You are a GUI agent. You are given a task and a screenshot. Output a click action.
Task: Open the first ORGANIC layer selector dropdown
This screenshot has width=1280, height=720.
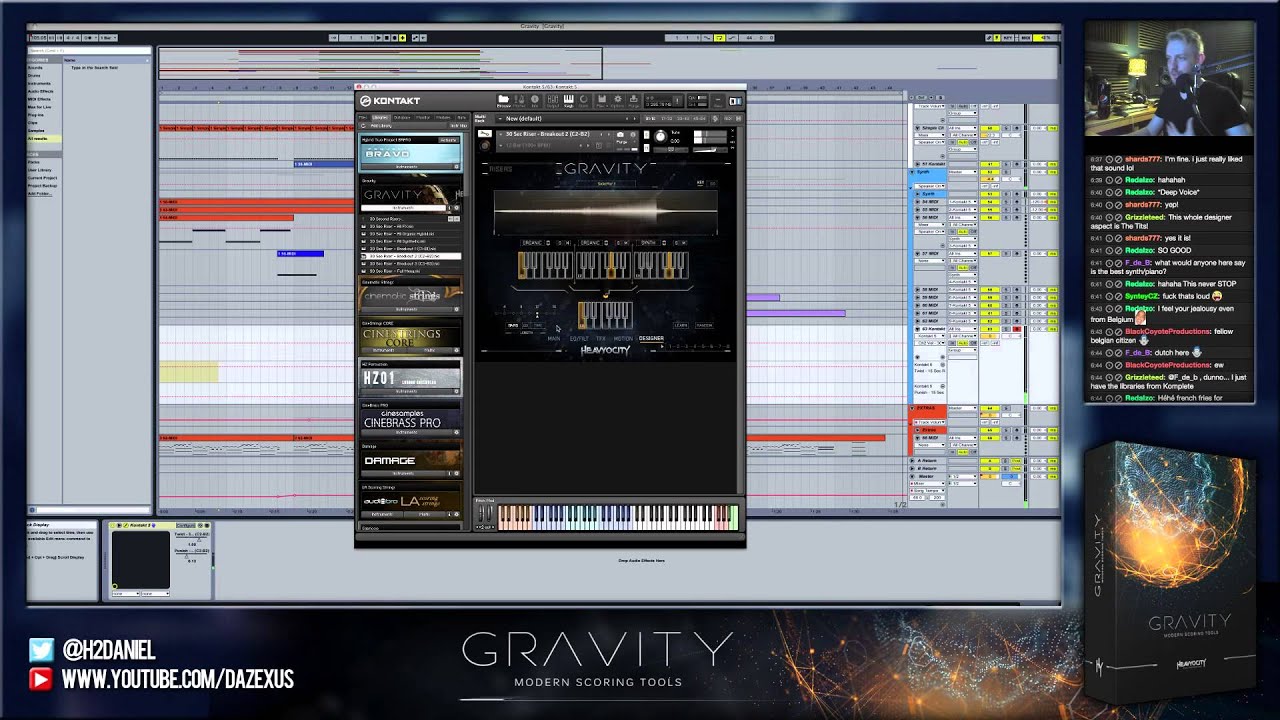535,243
